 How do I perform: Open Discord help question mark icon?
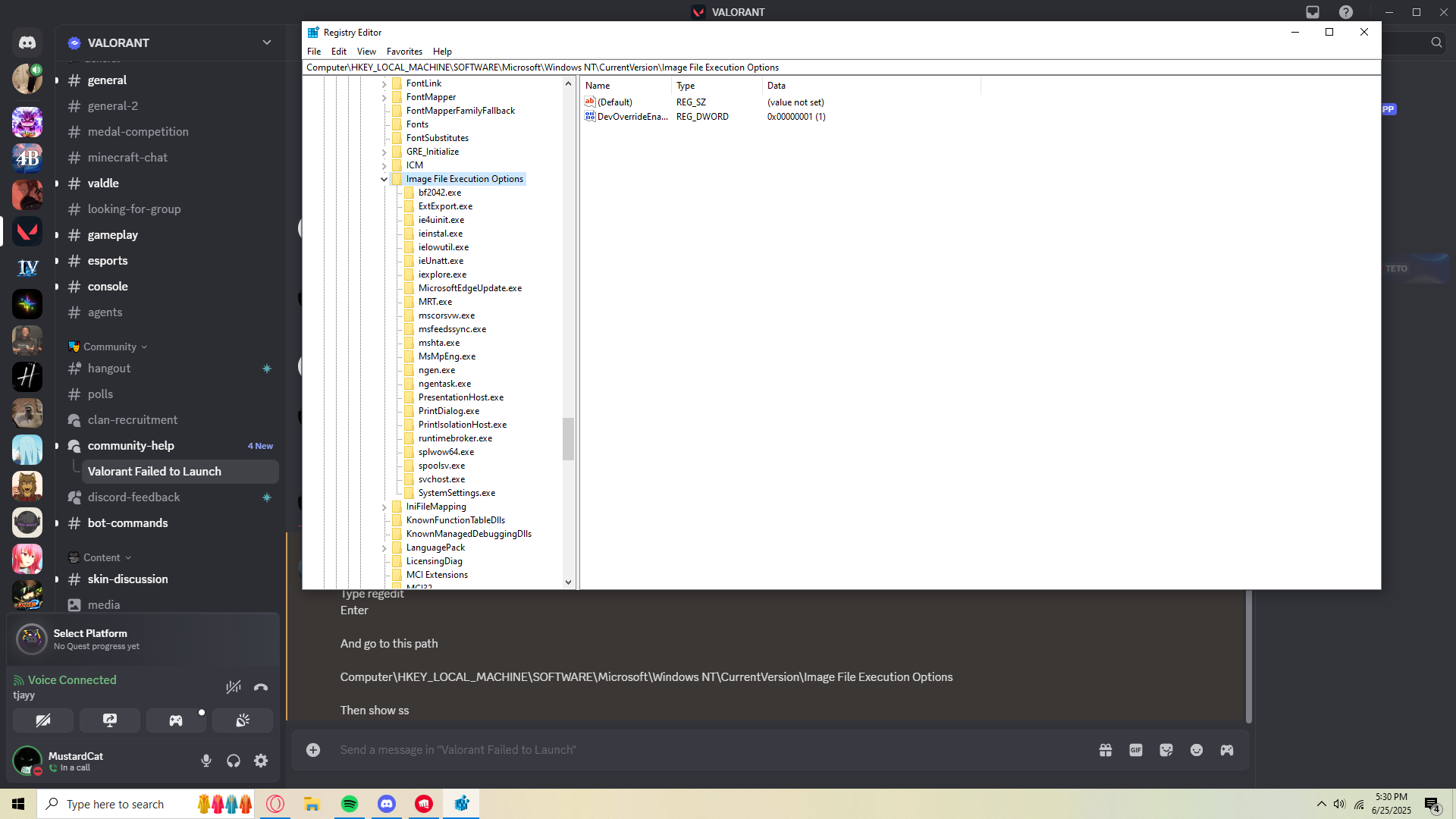pyautogui.click(x=1346, y=12)
